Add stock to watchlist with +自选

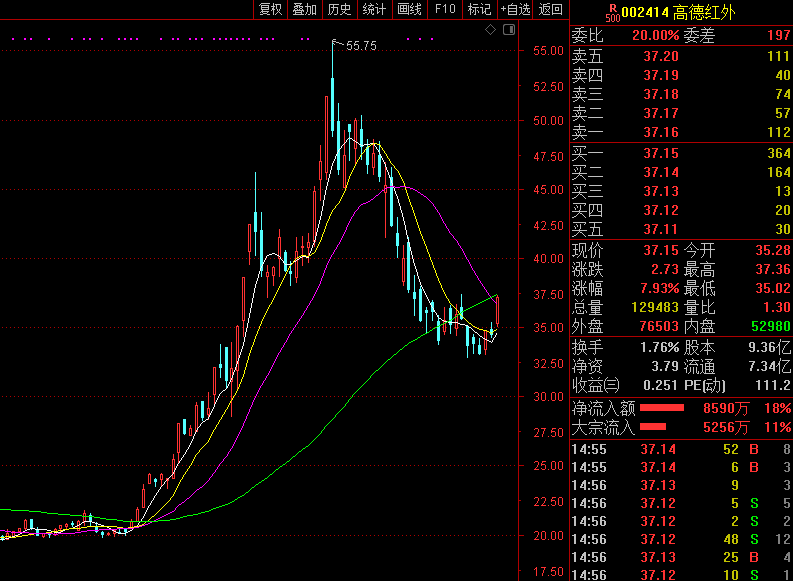point(514,10)
